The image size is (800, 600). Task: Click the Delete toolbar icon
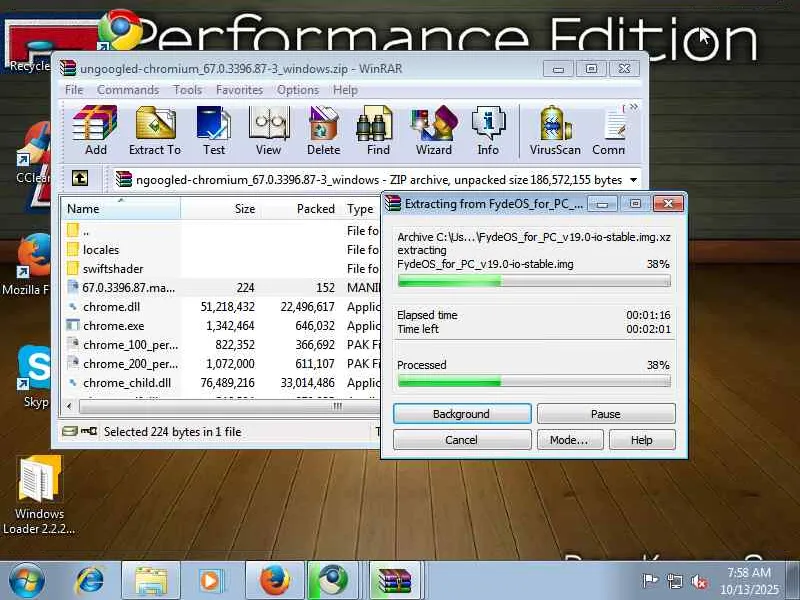[x=323, y=131]
